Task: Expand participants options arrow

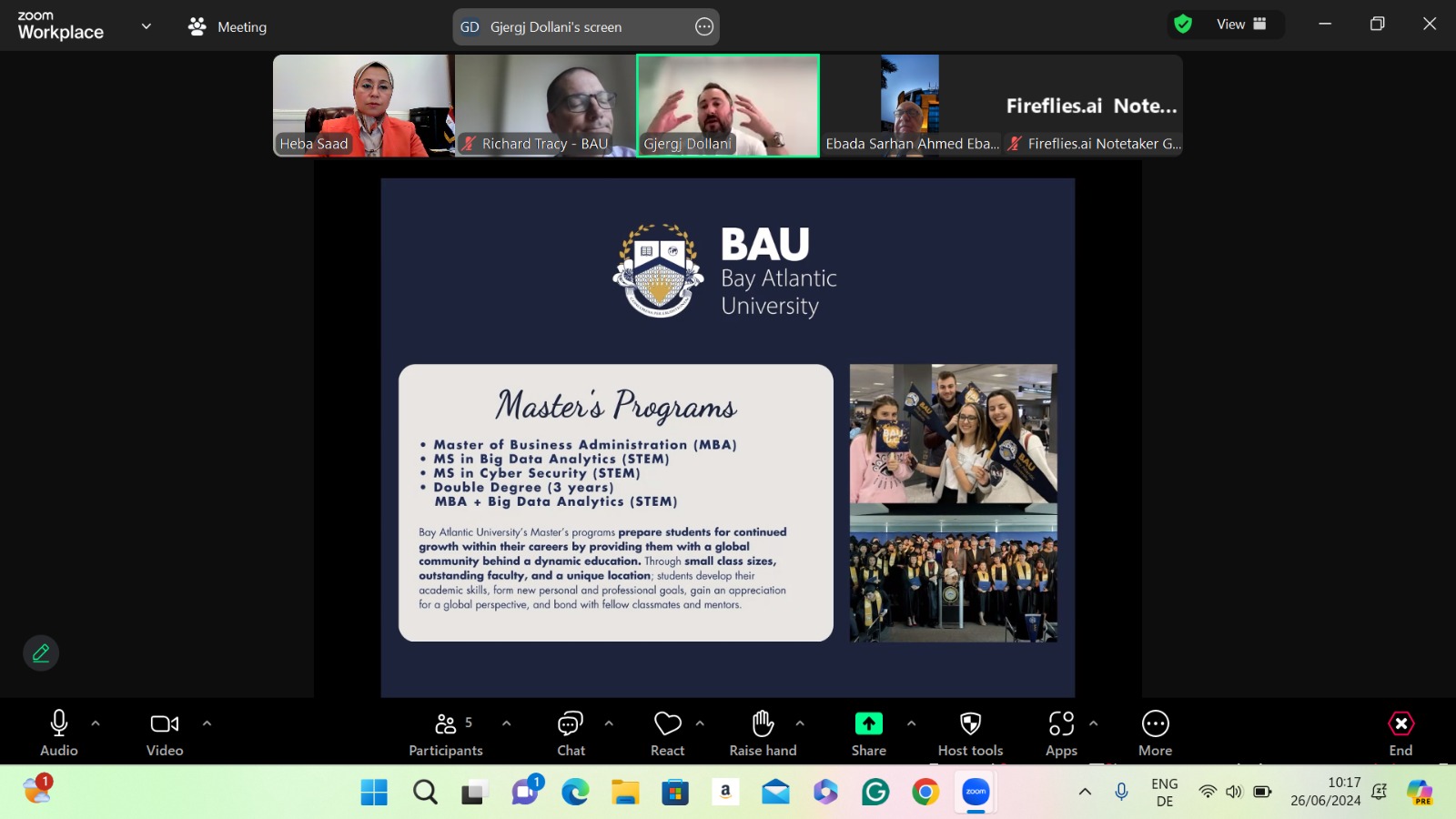Action: pyautogui.click(x=507, y=723)
